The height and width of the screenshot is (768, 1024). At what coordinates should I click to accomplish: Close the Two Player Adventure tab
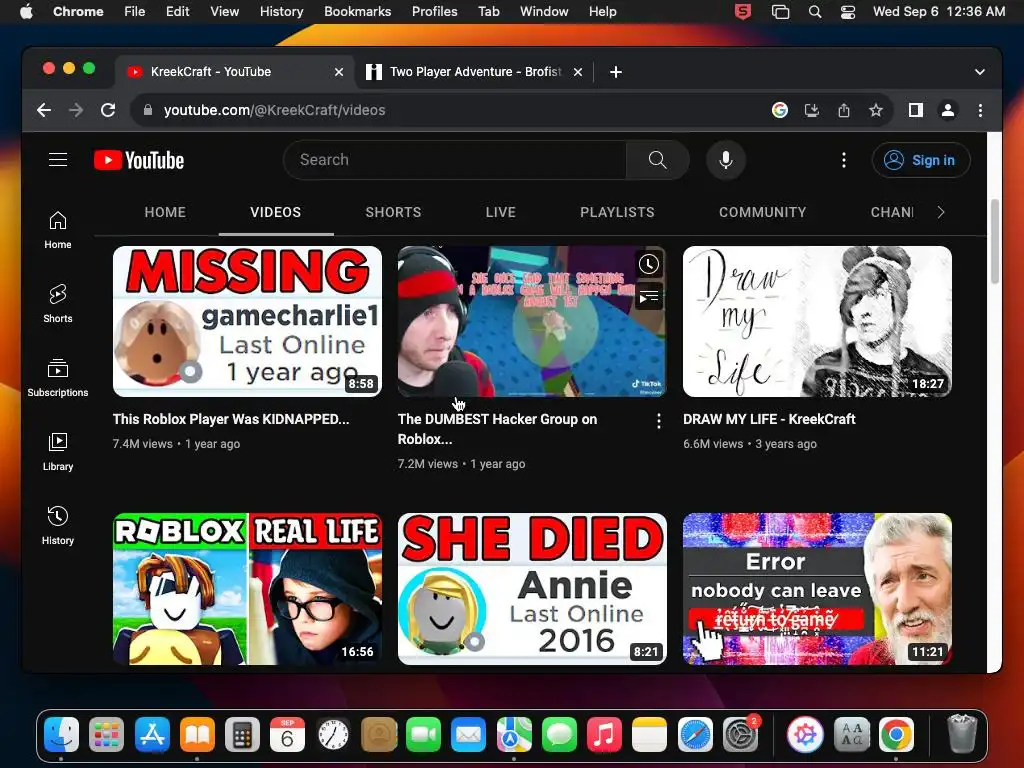tap(578, 72)
